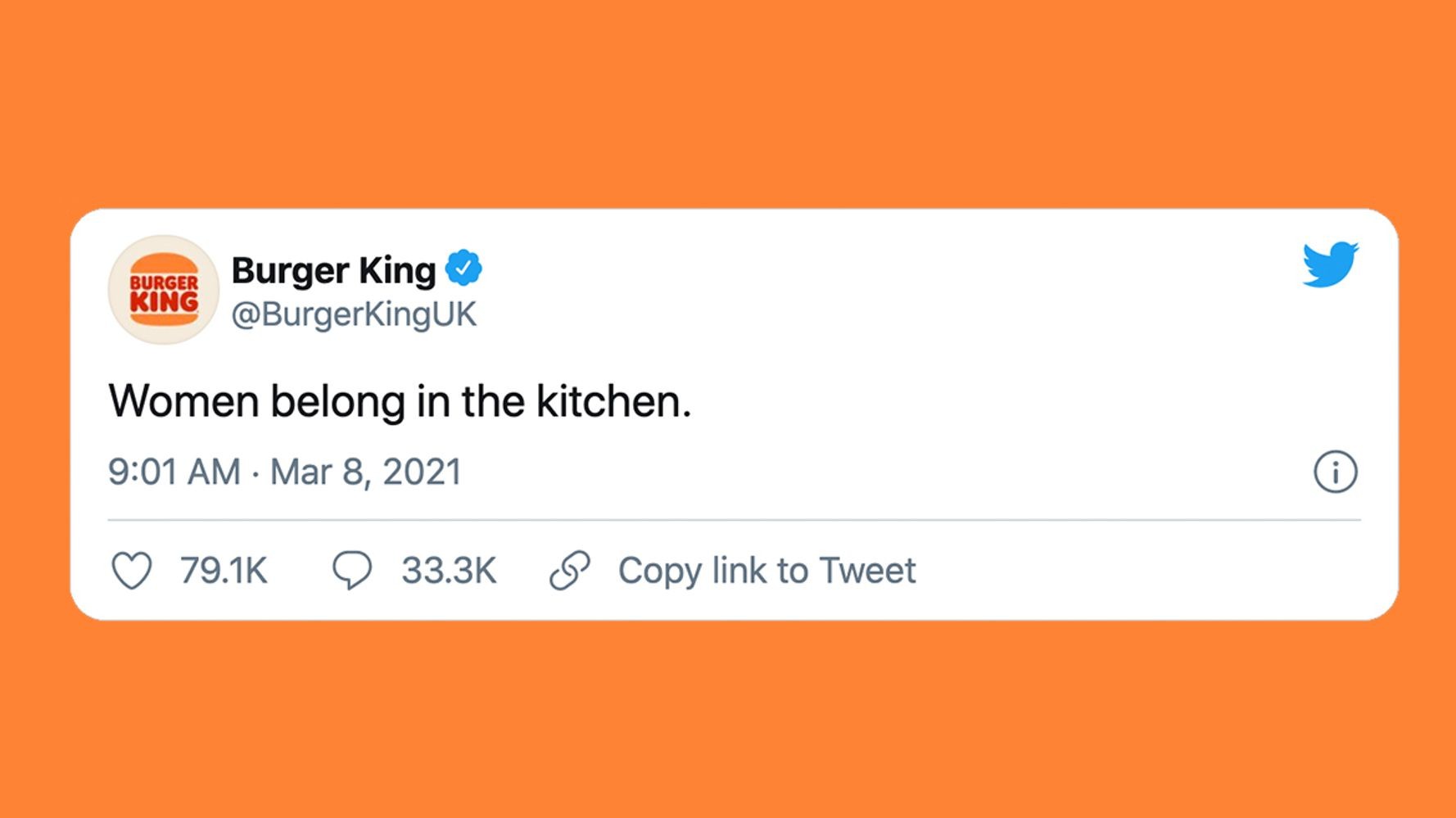
Task: Click the chain link icon
Action: (x=570, y=571)
